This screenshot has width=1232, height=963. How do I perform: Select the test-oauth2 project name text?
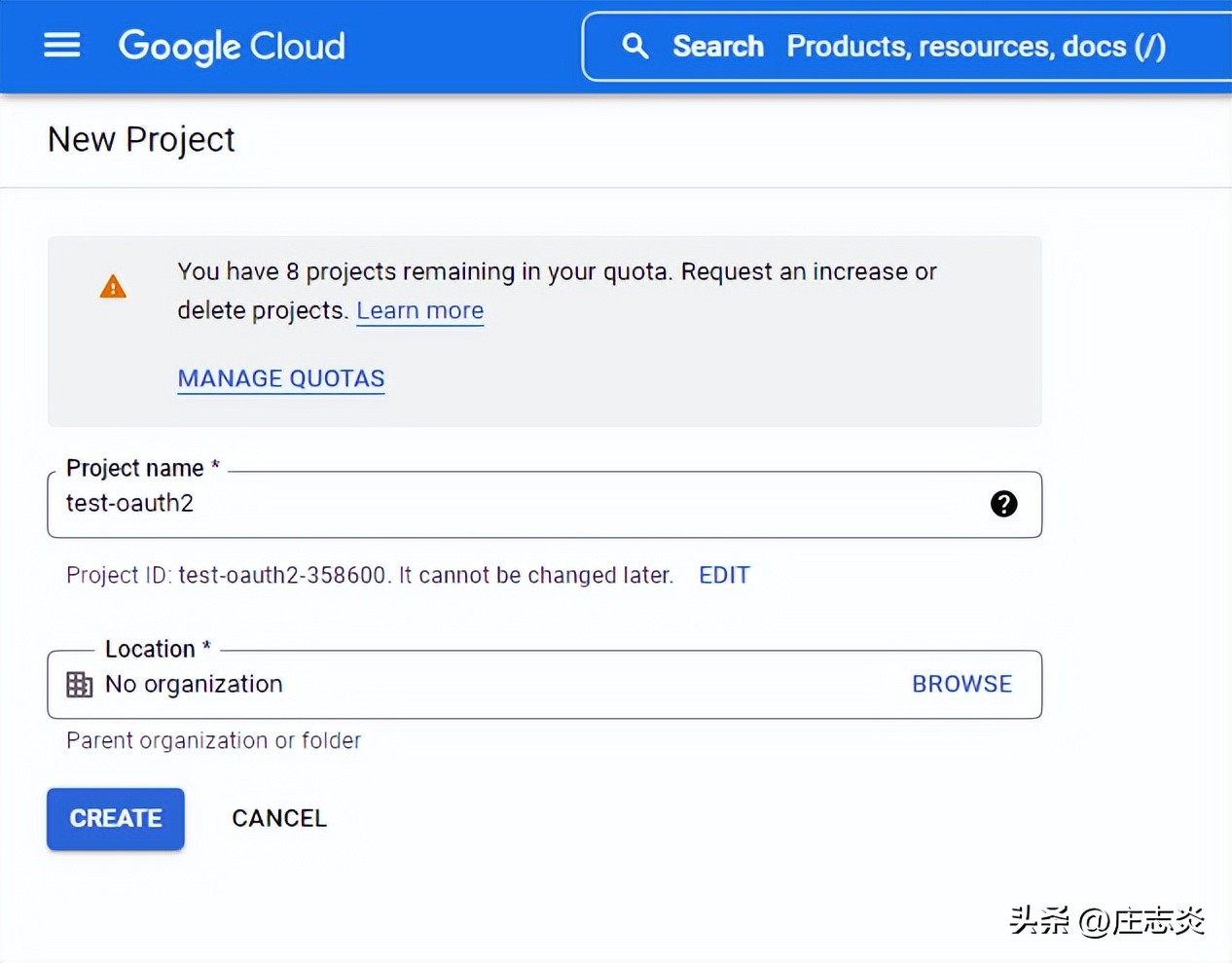tap(129, 504)
